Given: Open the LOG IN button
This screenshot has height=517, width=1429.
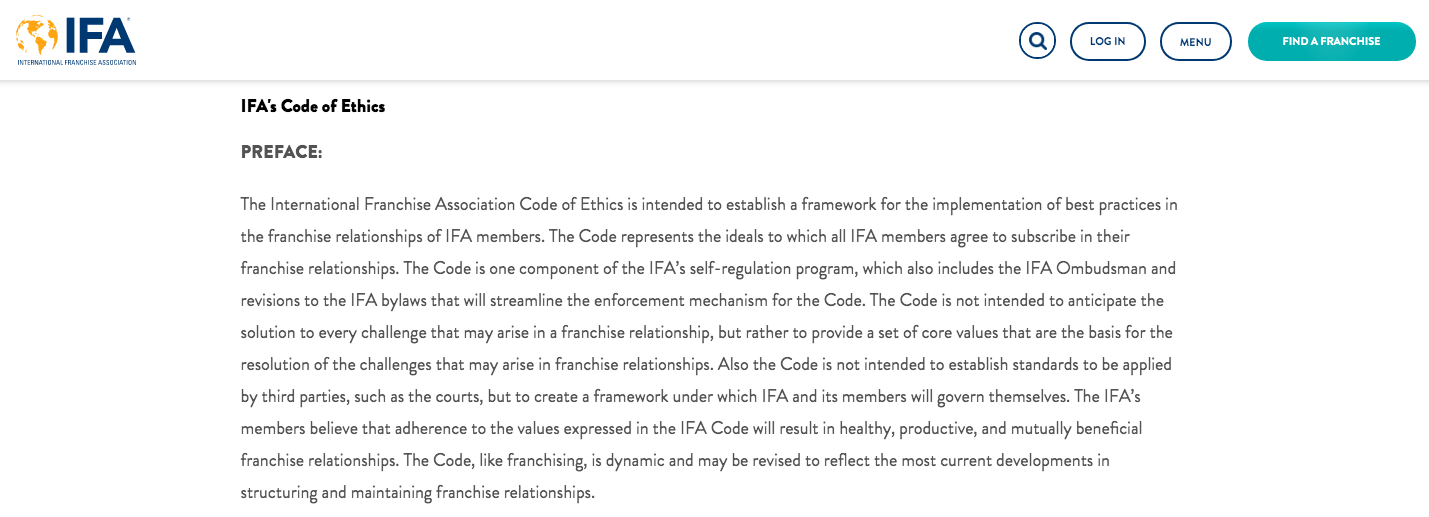Looking at the screenshot, I should [x=1107, y=41].
